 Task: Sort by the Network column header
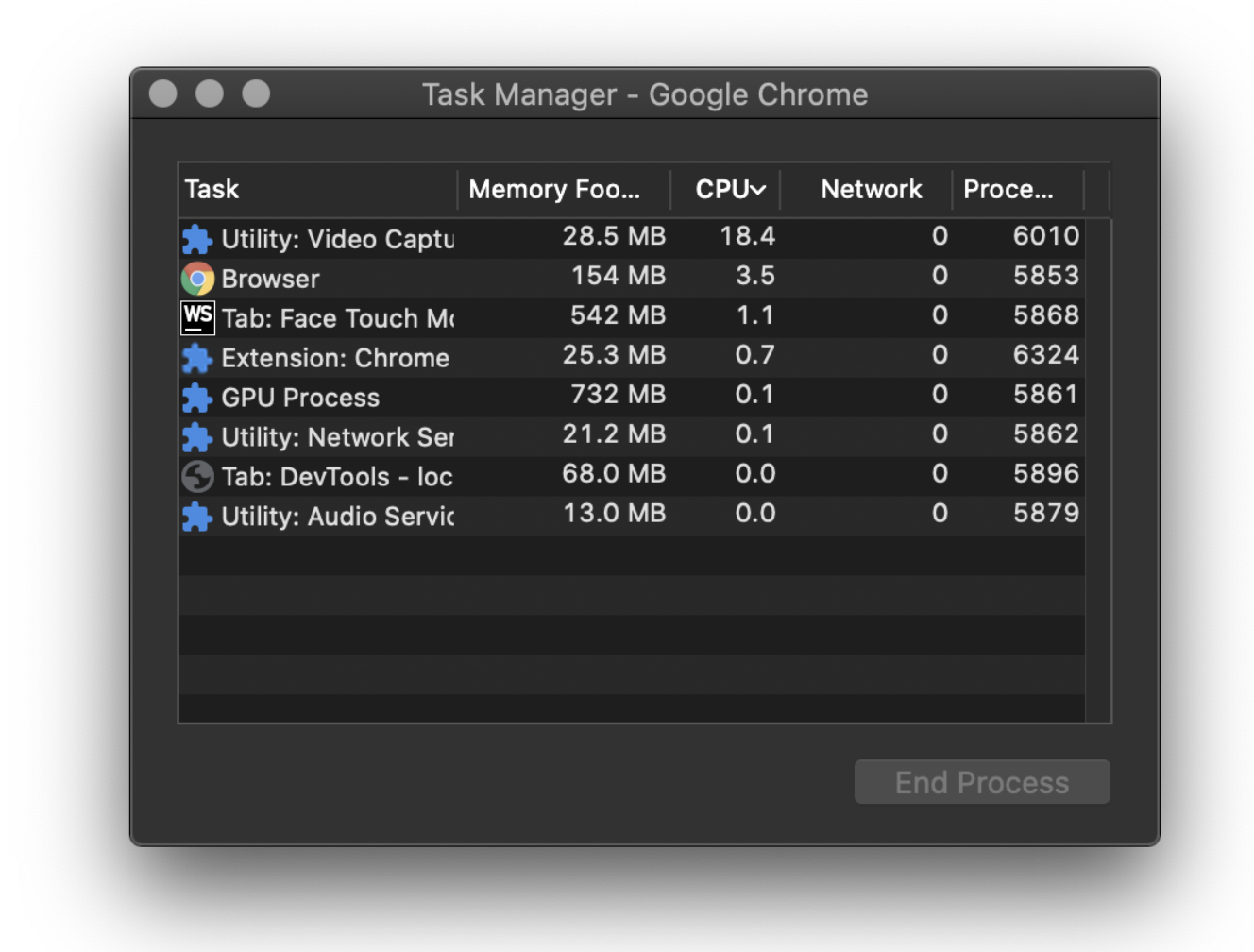point(871,190)
